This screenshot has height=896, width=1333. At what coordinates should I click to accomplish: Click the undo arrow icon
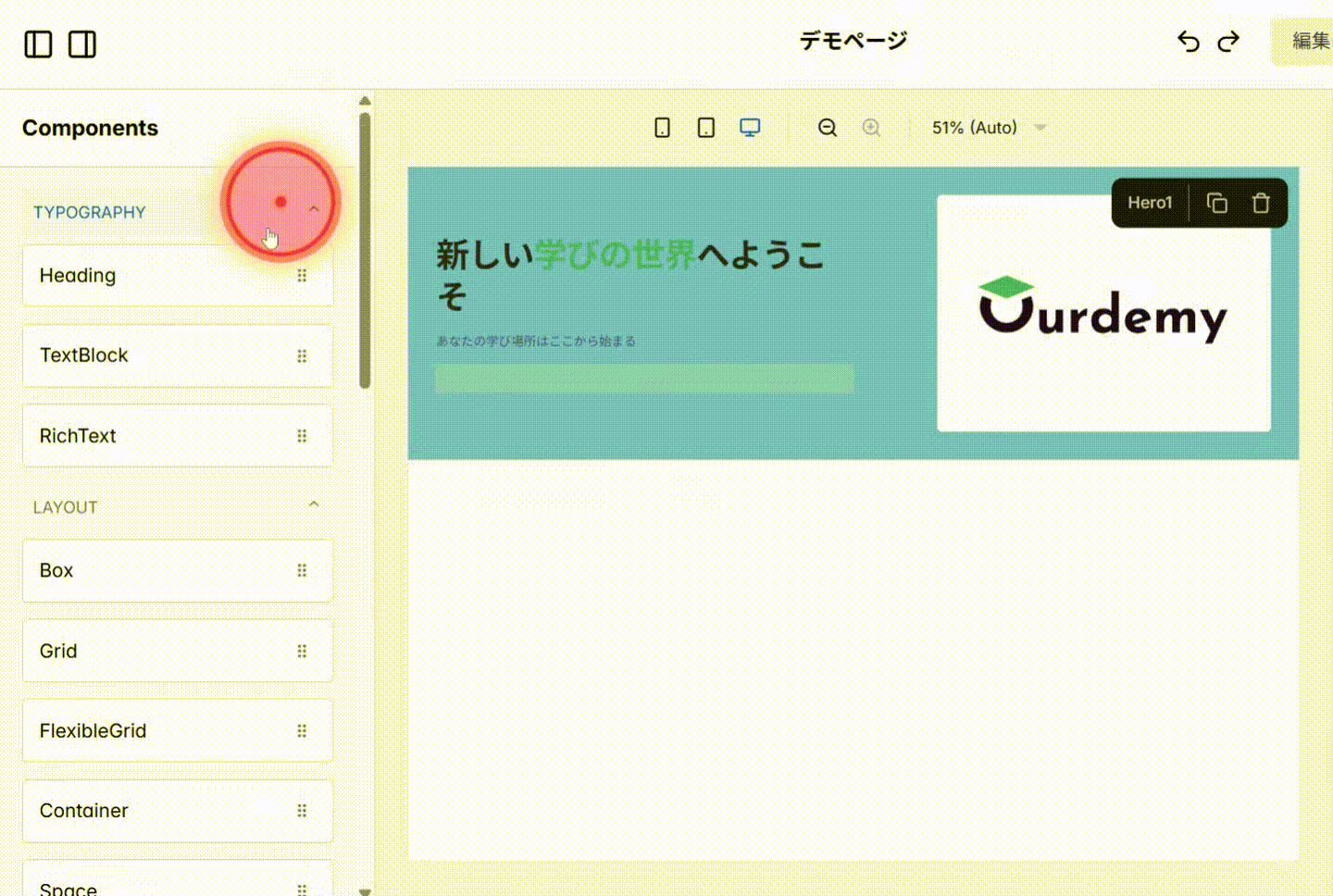tap(1189, 42)
